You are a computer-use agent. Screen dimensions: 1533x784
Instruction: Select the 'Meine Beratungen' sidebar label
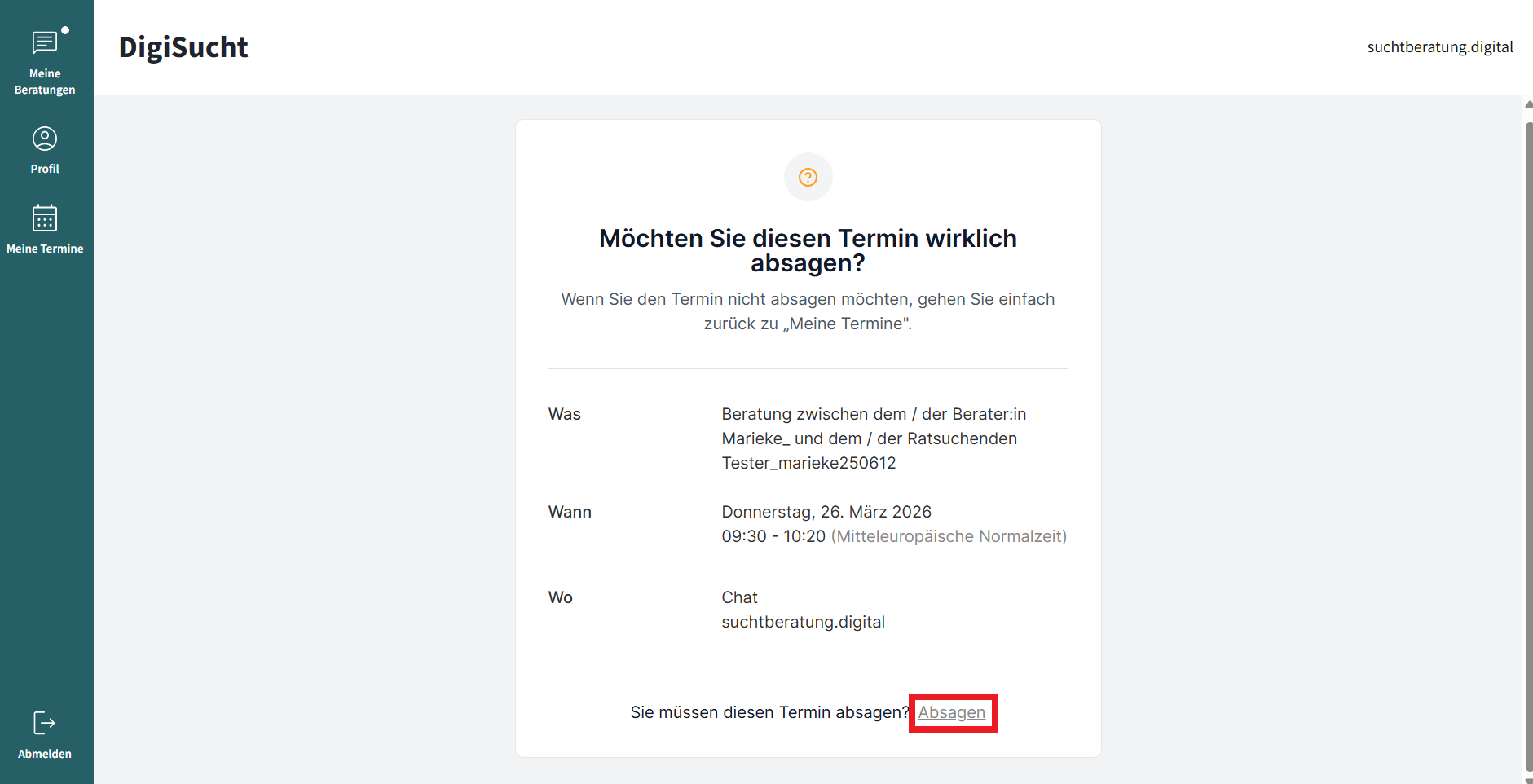[45, 81]
